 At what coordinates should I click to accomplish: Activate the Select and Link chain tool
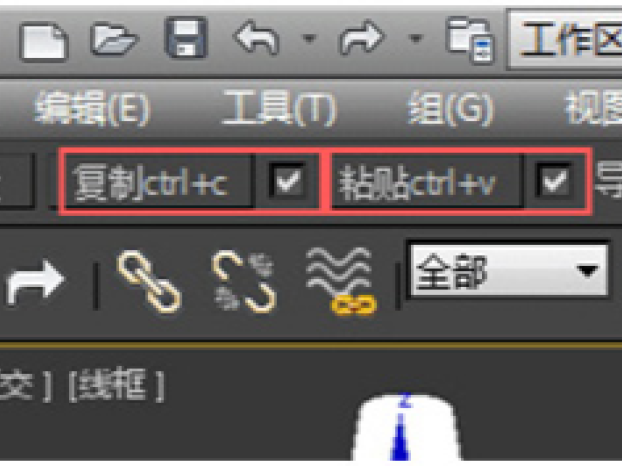pyautogui.click(x=149, y=281)
